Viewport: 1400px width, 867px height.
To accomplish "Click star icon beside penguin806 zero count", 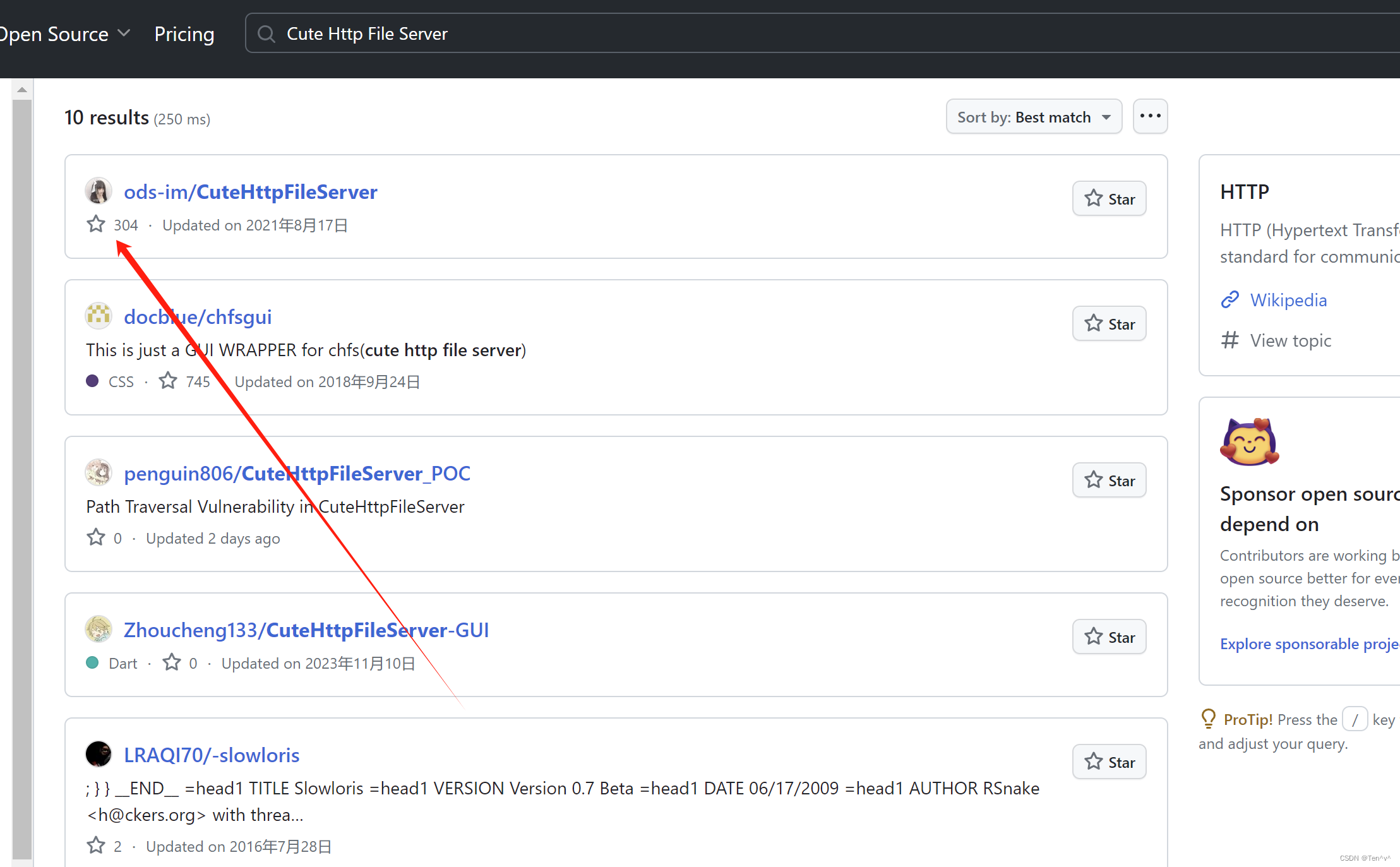I will click(96, 537).
